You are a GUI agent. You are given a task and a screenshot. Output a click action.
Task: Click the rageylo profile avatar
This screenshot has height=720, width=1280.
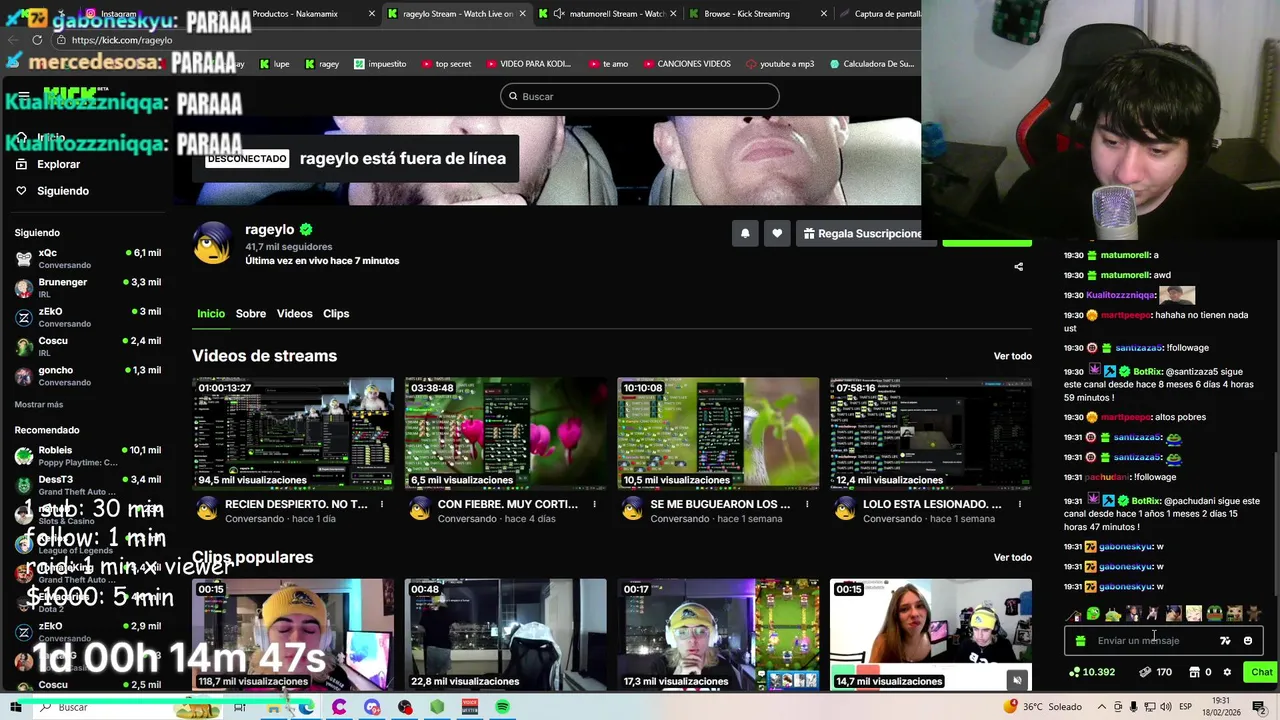tap(212, 243)
